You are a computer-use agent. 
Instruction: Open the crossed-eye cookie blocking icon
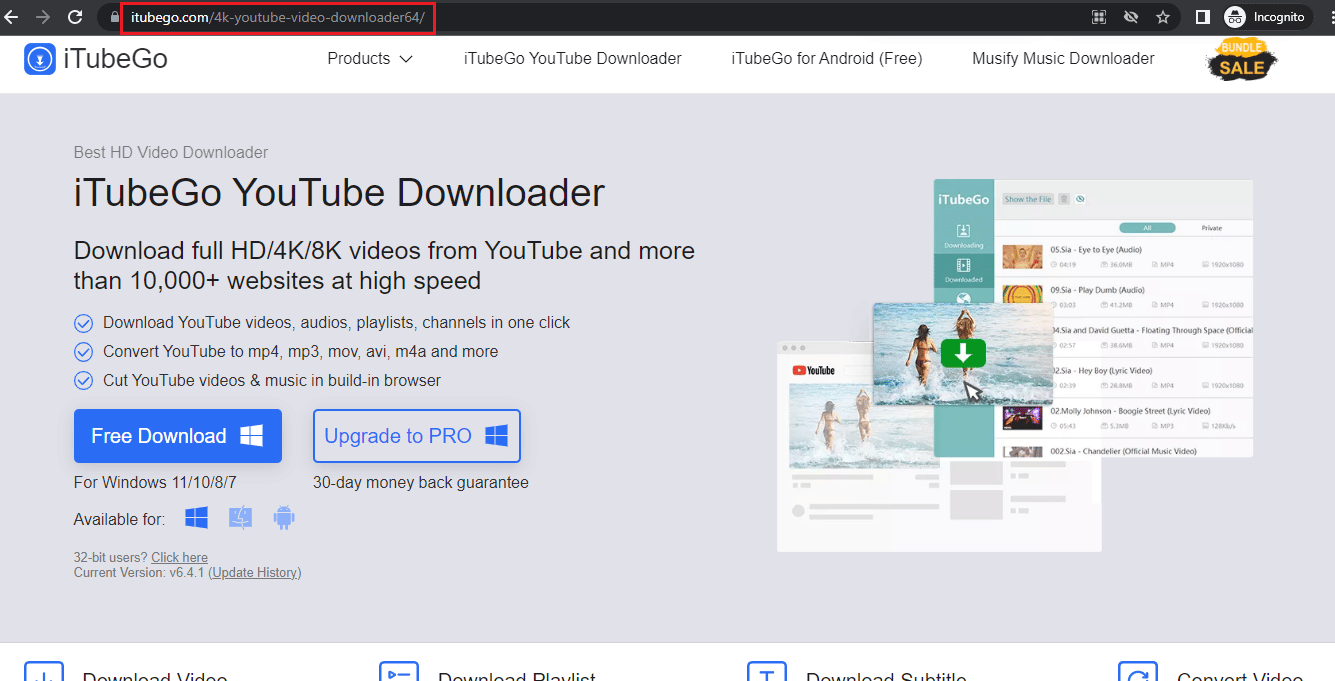[x=1131, y=17]
